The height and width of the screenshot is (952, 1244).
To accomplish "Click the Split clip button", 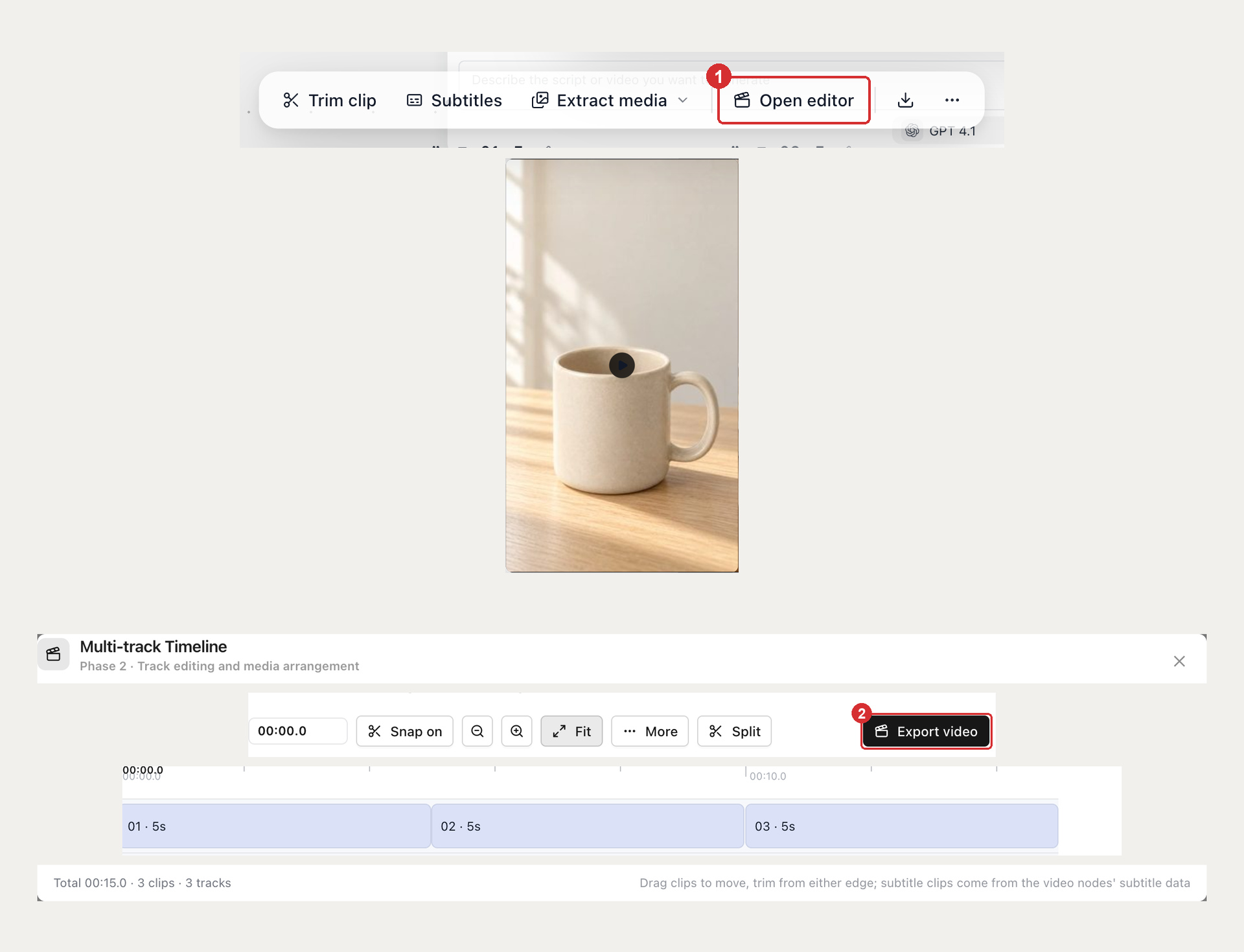I will (735, 731).
